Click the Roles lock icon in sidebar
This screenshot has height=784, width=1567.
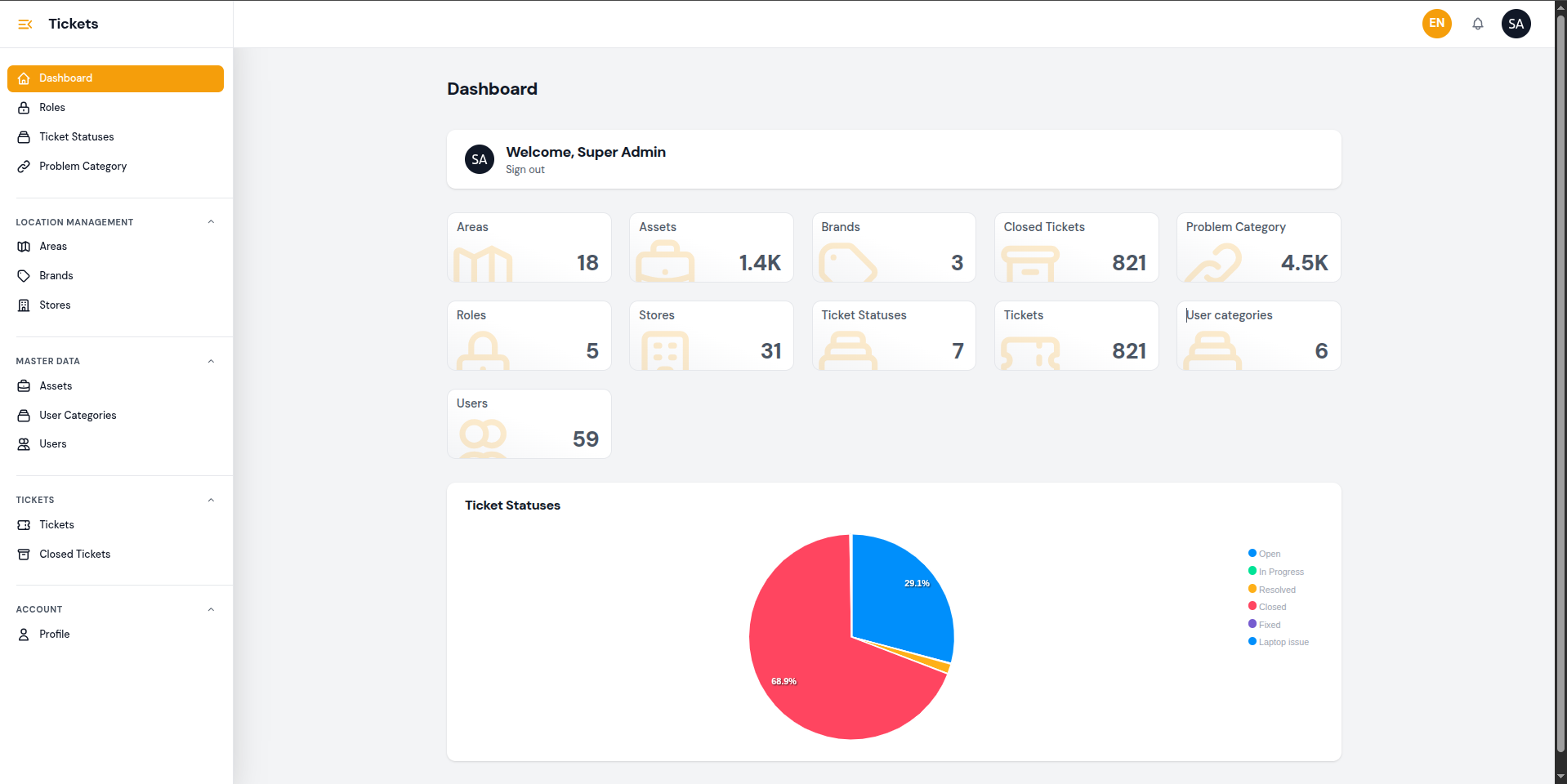point(23,107)
